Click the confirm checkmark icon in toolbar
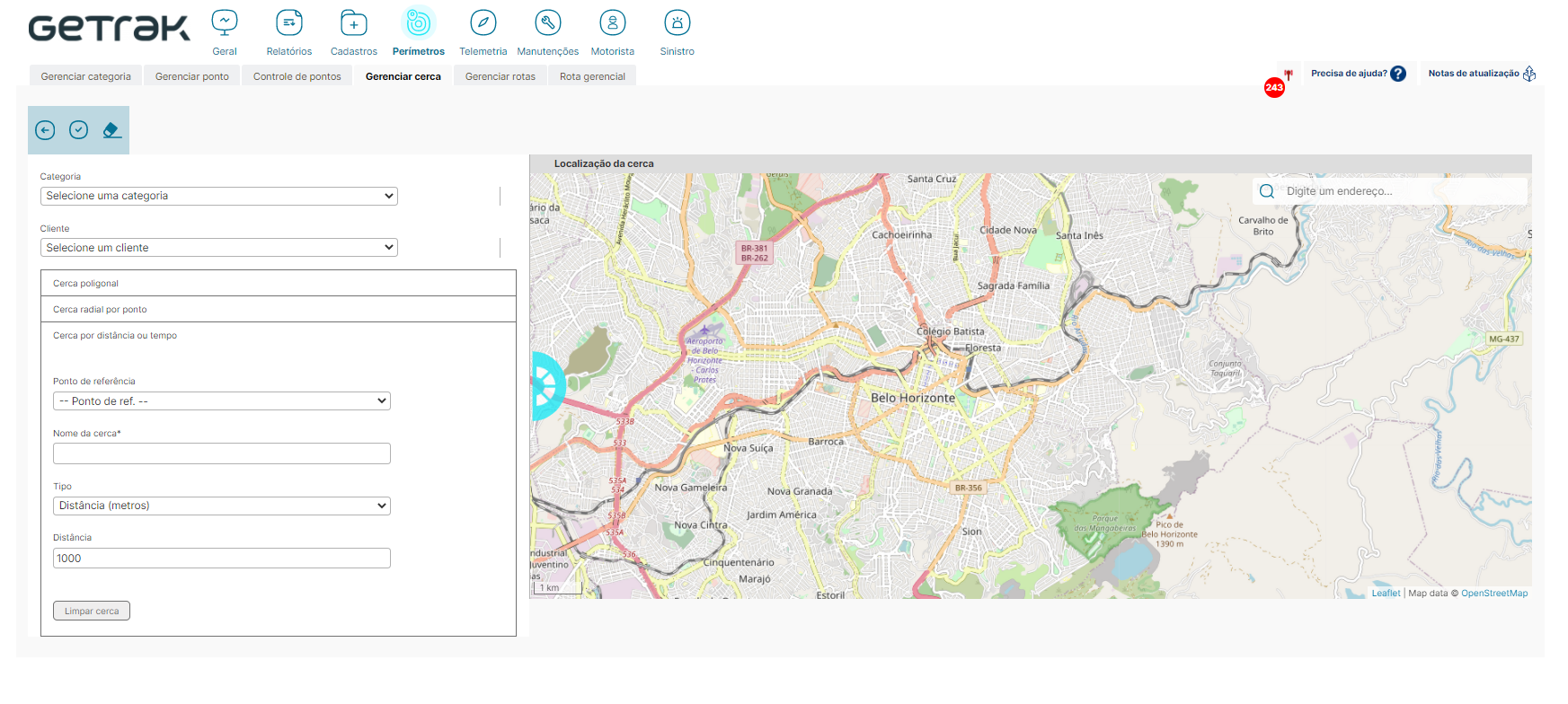 (x=79, y=130)
